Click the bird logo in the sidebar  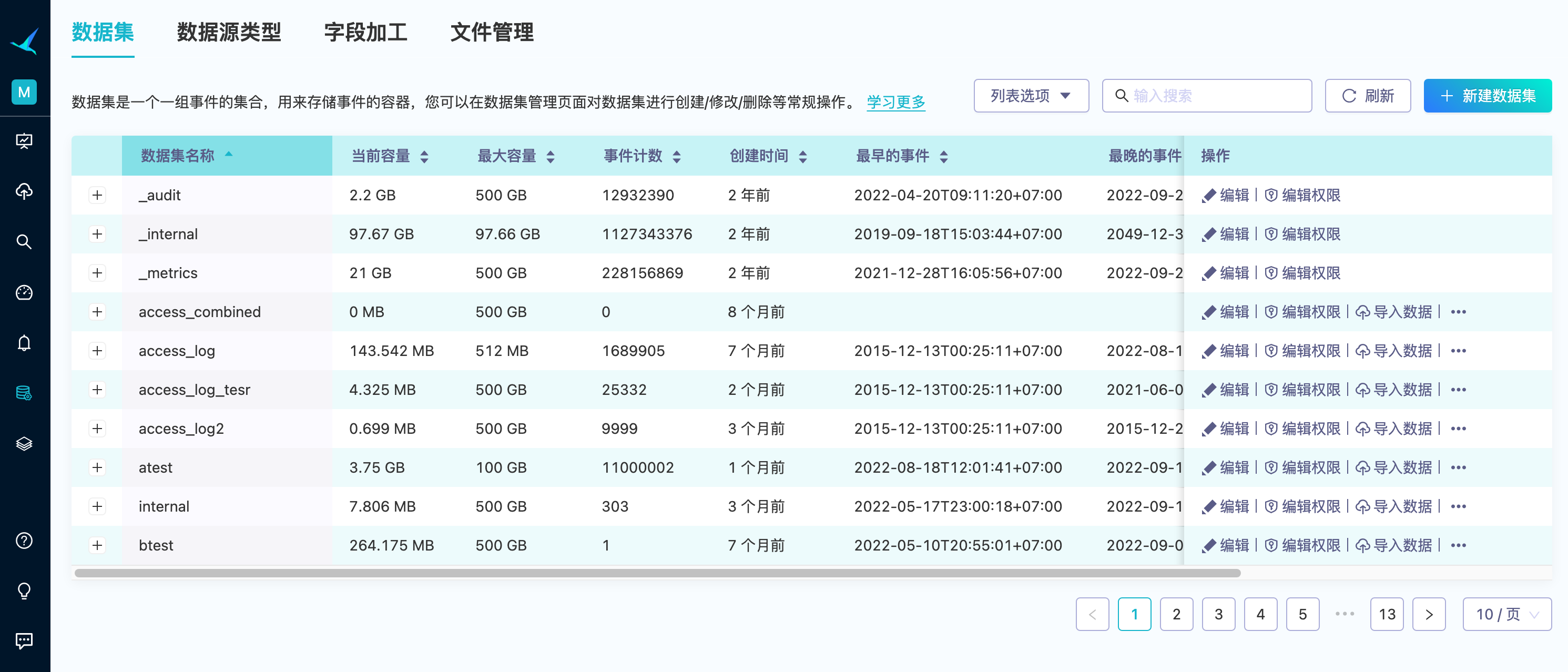coord(25,41)
